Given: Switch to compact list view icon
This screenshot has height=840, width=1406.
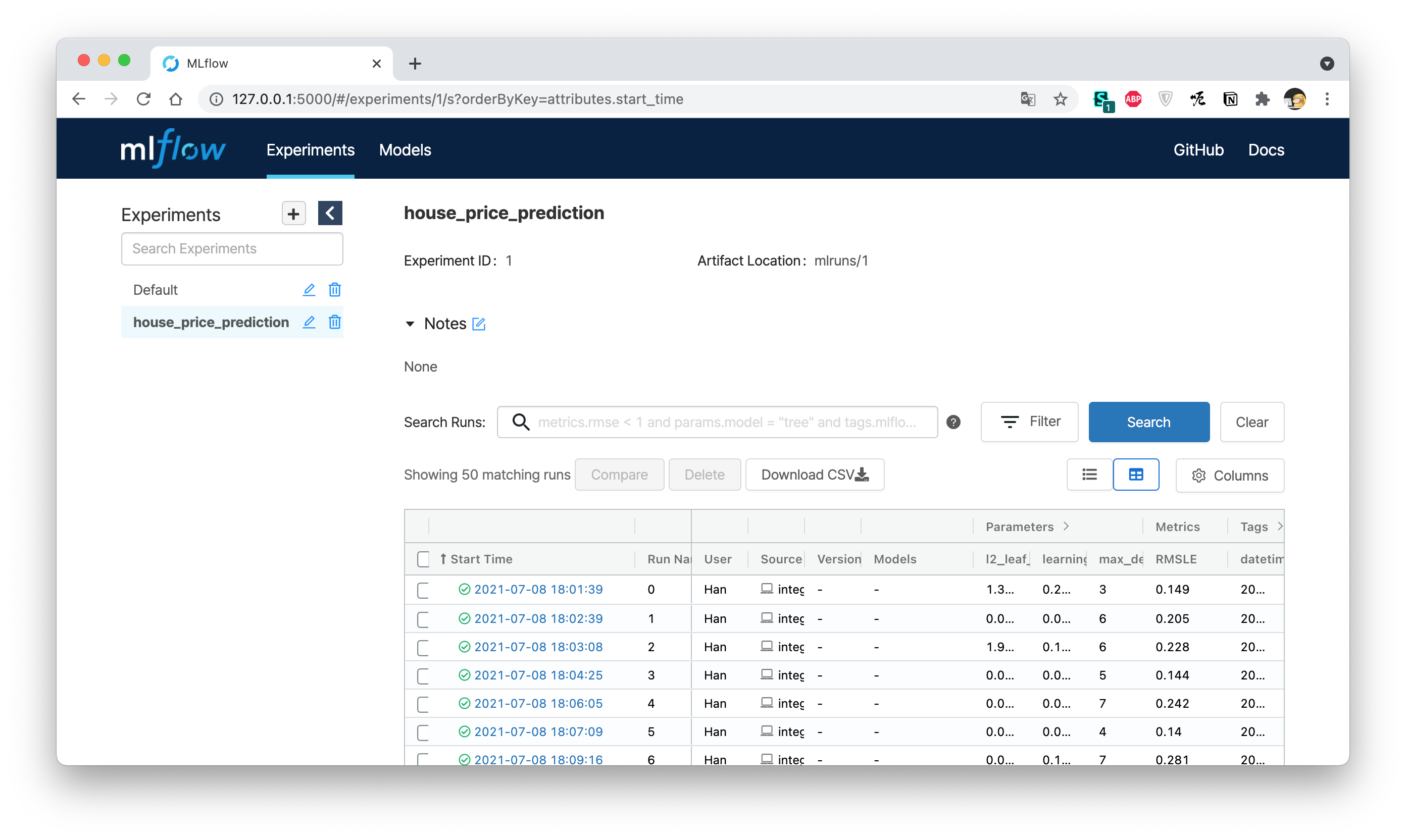Looking at the screenshot, I should pyautogui.click(x=1089, y=475).
